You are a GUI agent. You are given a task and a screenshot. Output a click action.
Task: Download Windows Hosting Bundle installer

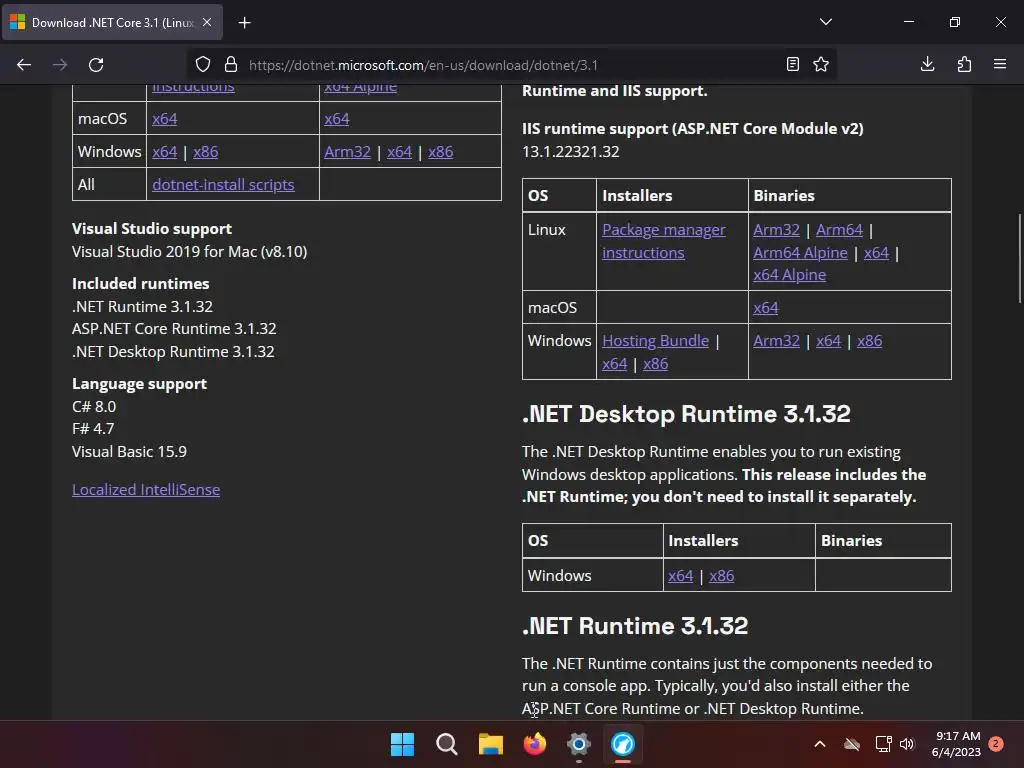tap(655, 341)
